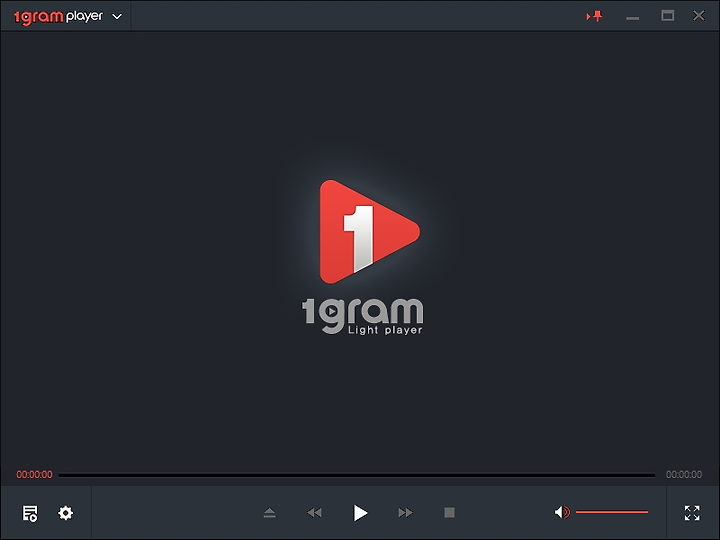The image size is (720, 540).
Task: Maximize the player window
Action: coord(668,16)
